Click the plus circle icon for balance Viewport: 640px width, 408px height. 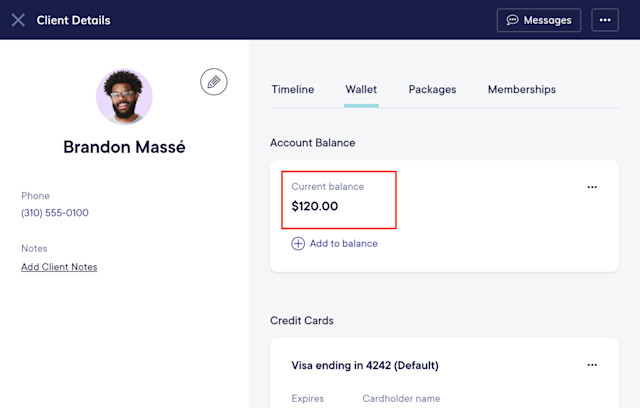click(x=298, y=244)
